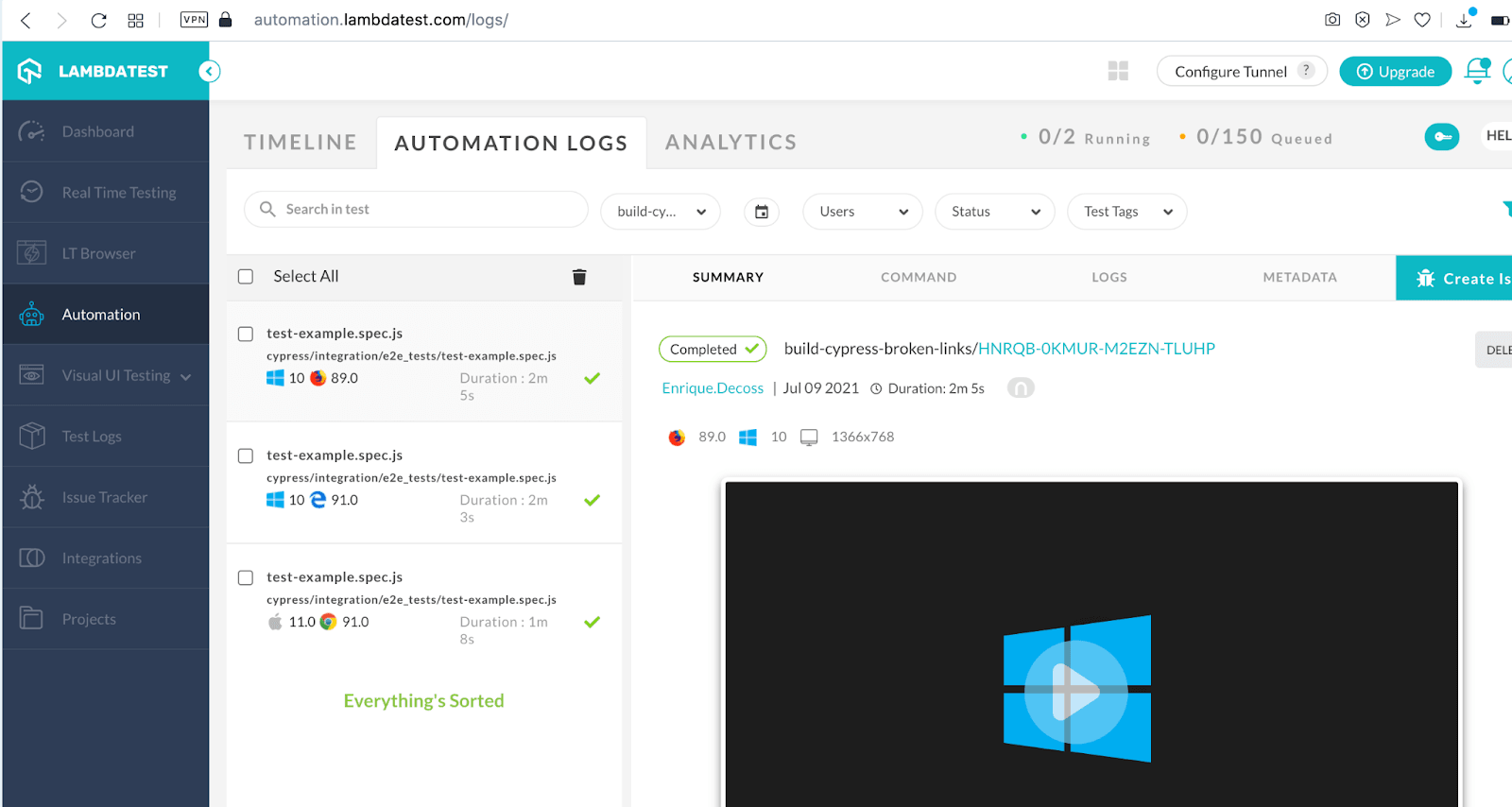Open the Logs tab

1109,277
